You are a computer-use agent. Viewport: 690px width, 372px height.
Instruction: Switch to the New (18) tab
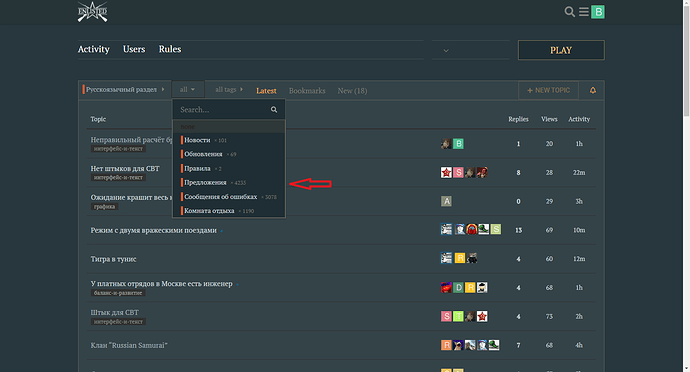click(x=352, y=91)
